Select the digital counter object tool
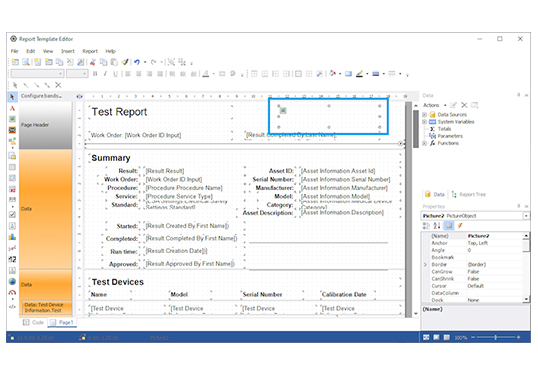 (x=12, y=259)
